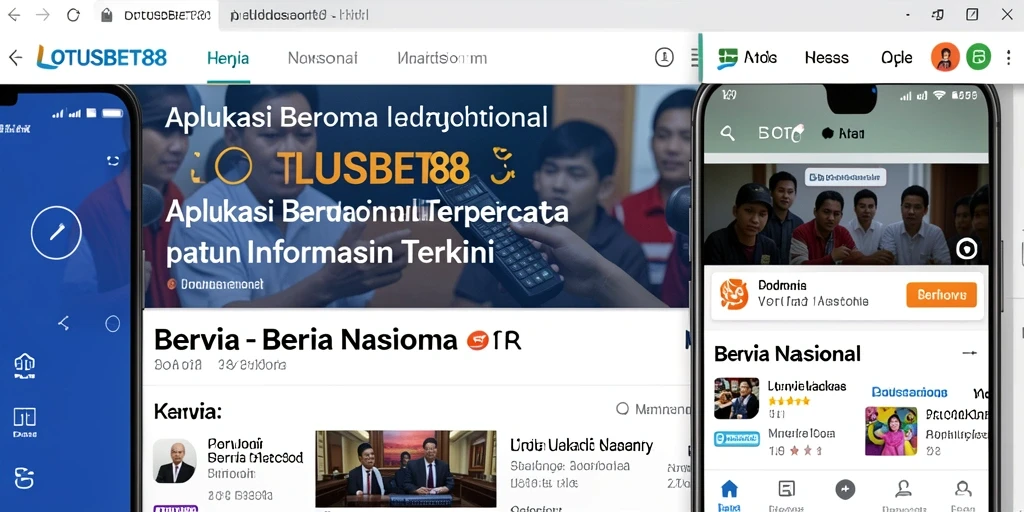Select the Mmnenc radio option
This screenshot has width=1024, height=512.
pyautogui.click(x=622, y=409)
